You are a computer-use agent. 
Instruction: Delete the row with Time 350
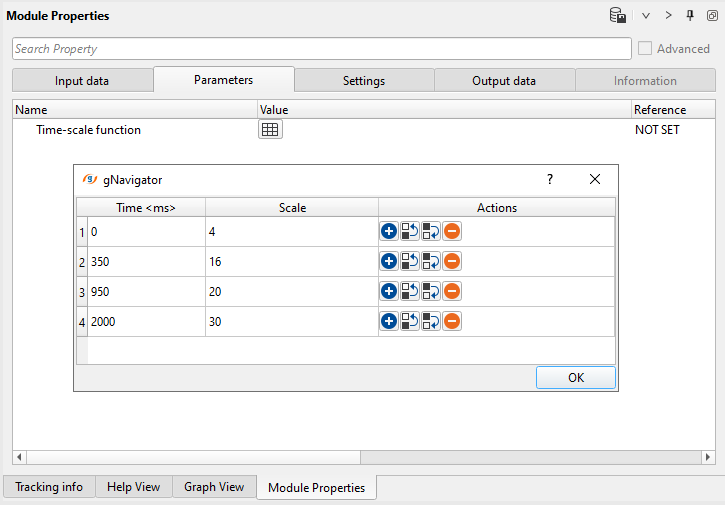tap(452, 262)
